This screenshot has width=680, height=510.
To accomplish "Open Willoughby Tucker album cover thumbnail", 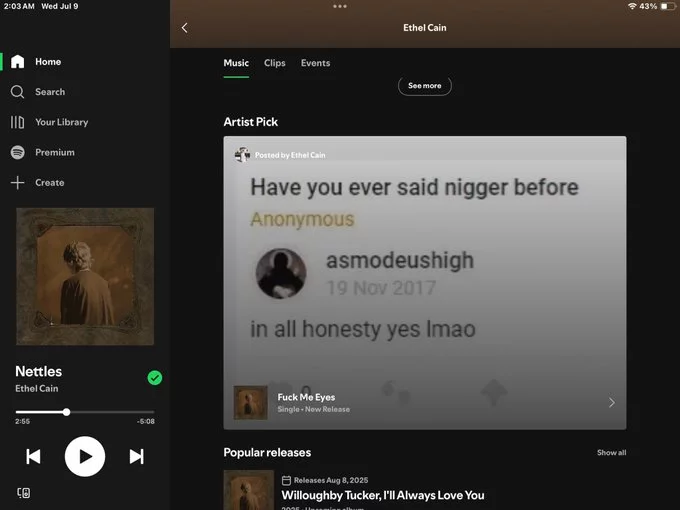I will tap(248, 490).
